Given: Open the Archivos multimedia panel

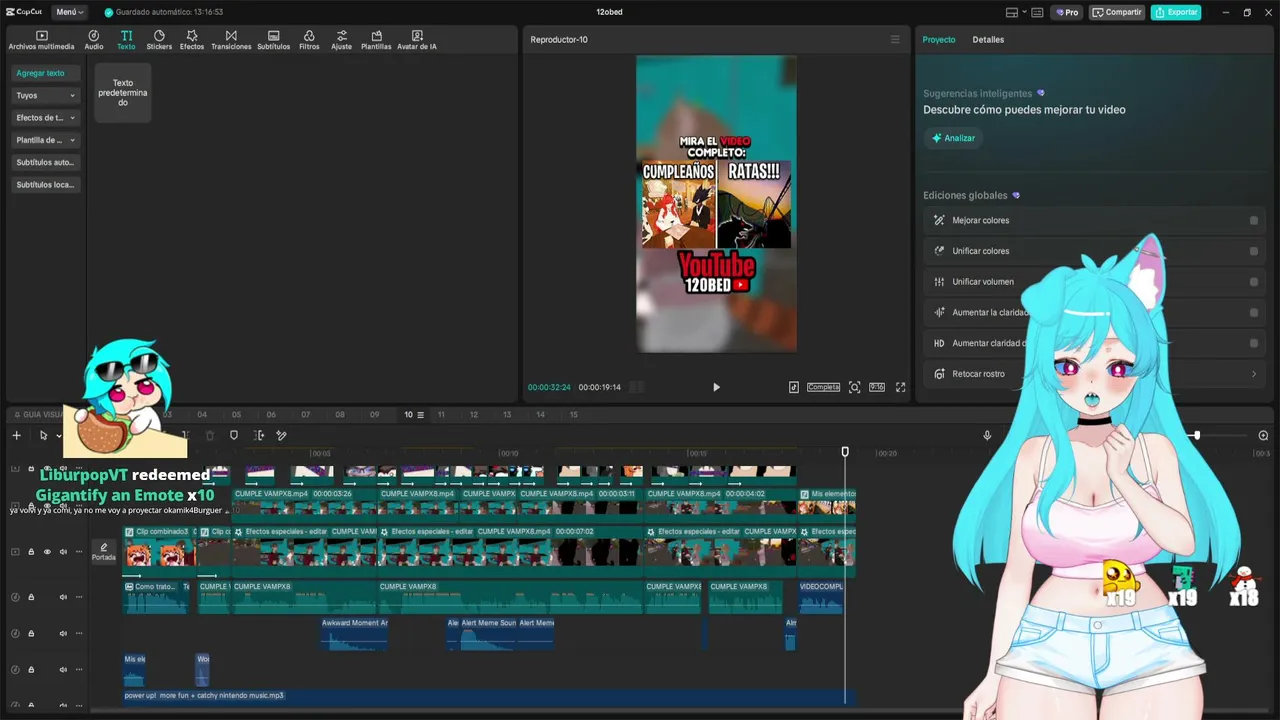Looking at the screenshot, I should 41,40.
